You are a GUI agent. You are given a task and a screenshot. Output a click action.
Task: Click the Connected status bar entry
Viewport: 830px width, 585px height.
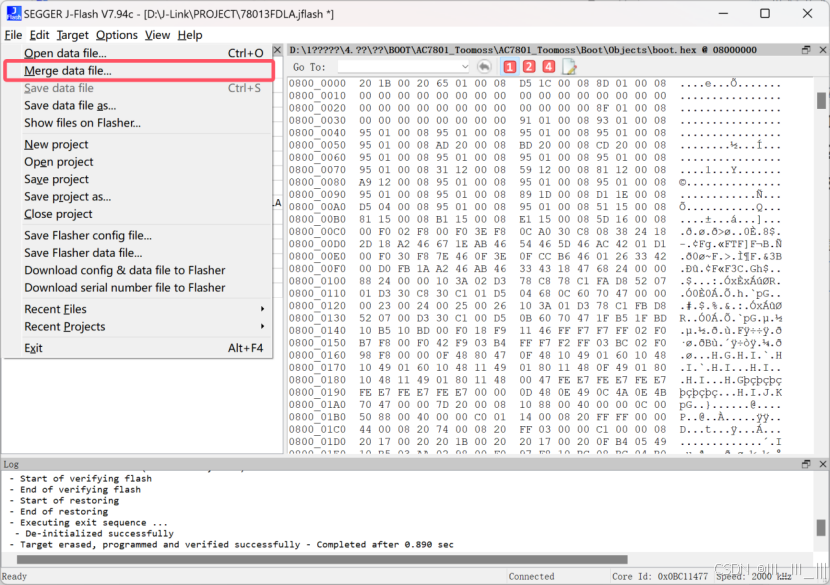[531, 576]
